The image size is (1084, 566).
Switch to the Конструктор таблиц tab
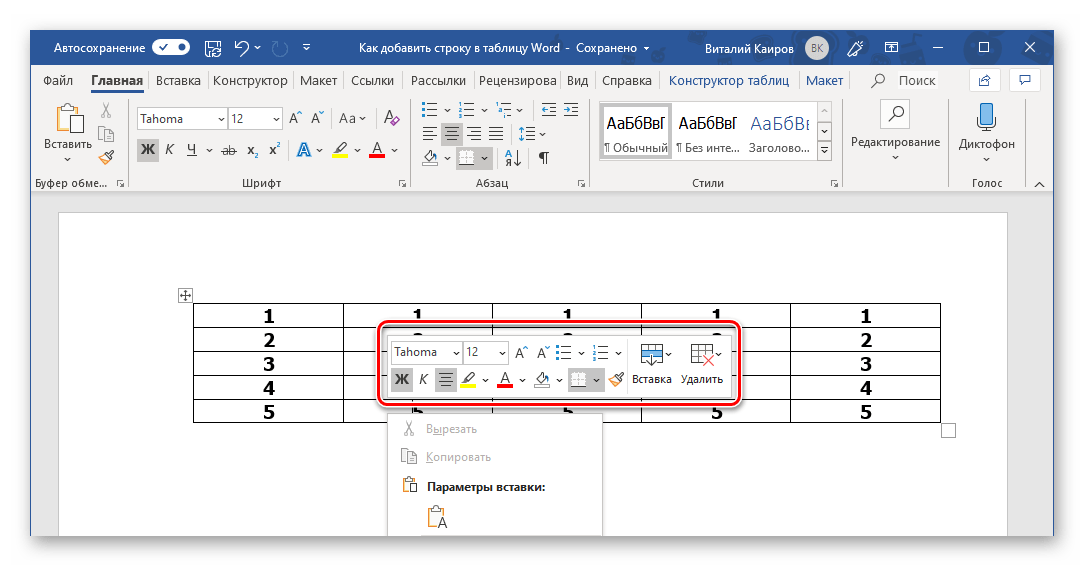(729, 81)
